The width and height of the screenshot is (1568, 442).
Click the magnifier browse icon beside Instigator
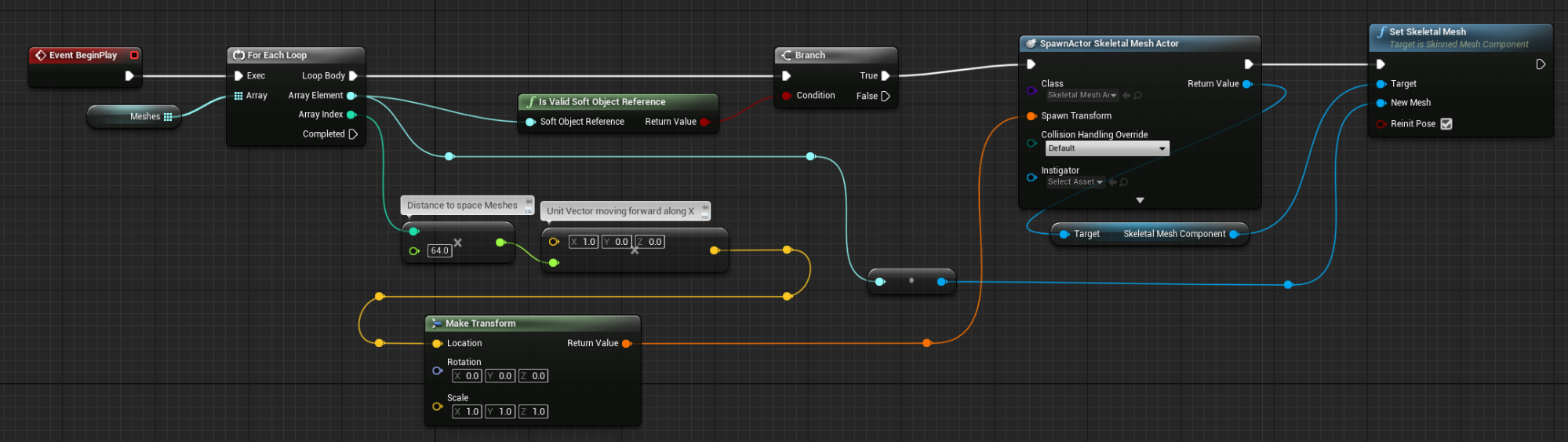[x=1123, y=182]
